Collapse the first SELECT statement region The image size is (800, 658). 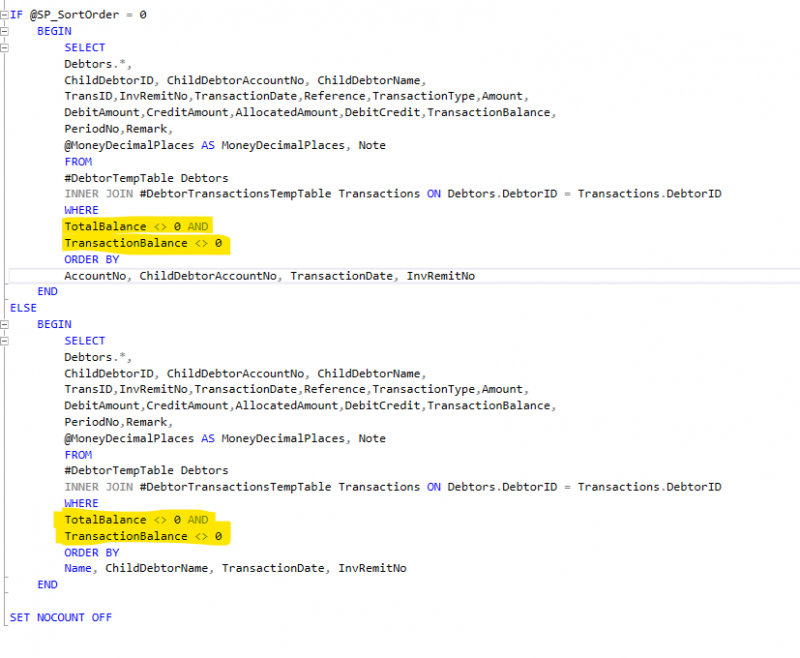coord(5,47)
